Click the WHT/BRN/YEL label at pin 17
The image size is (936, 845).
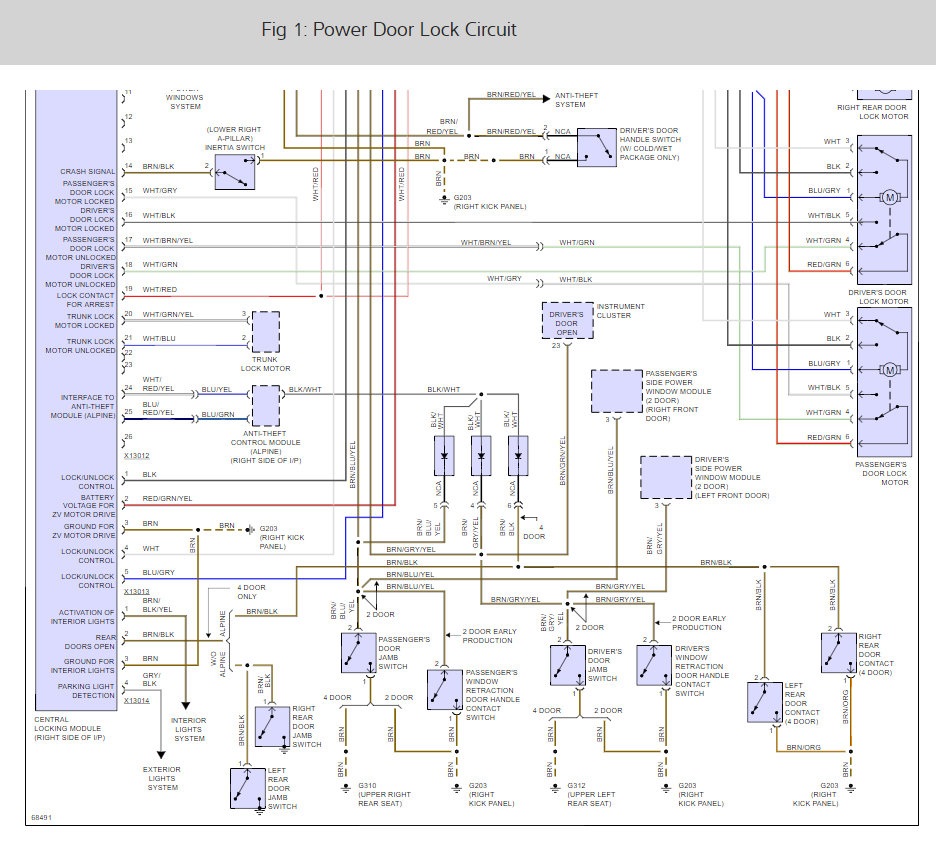[167, 240]
